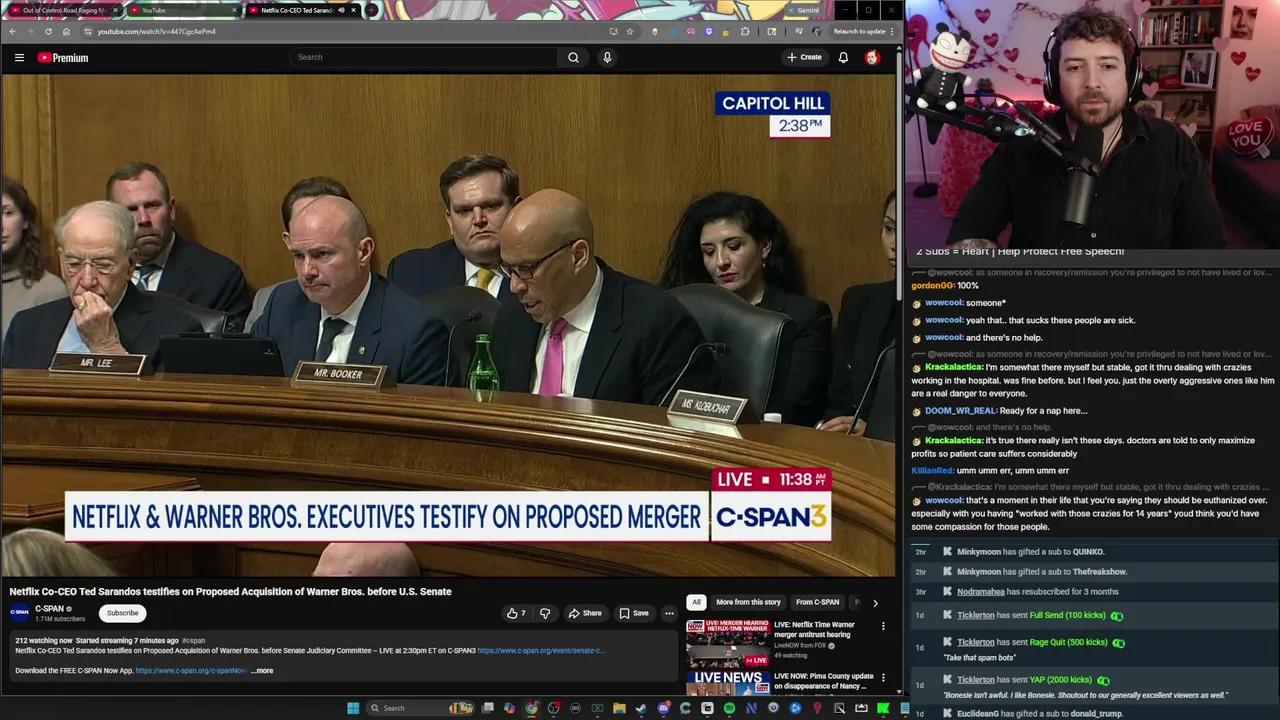The height and width of the screenshot is (720, 1280).
Task: Bookmark this page with star icon
Action: point(629,31)
